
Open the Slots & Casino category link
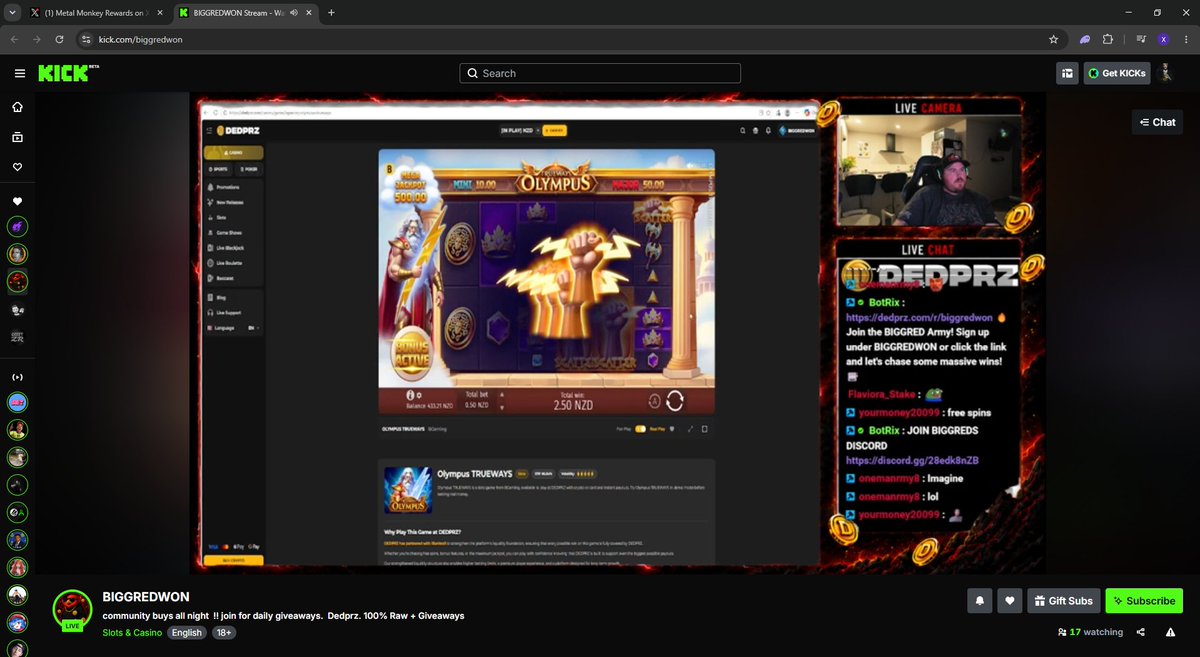click(x=132, y=632)
